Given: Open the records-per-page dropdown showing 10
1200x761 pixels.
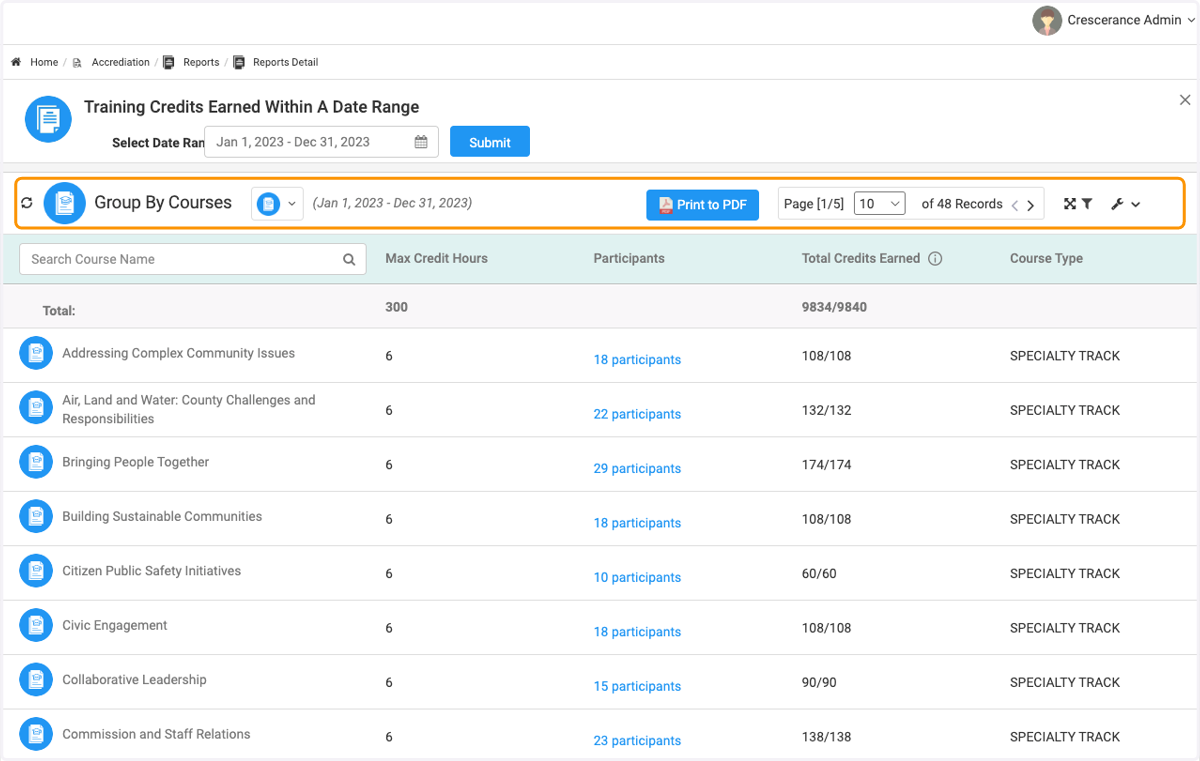Looking at the screenshot, I should click(x=880, y=204).
